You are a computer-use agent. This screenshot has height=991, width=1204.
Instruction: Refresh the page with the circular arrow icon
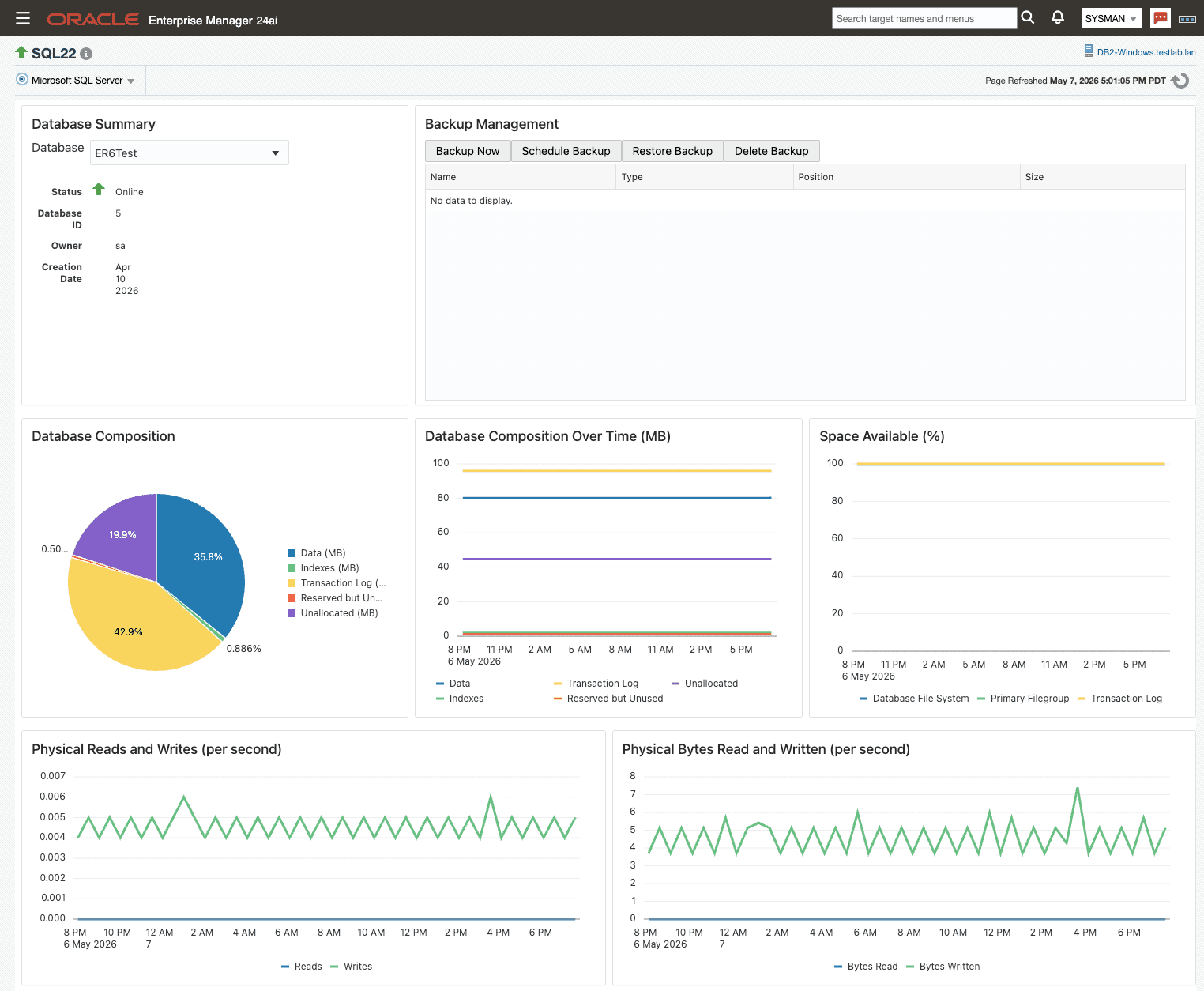tap(1180, 81)
